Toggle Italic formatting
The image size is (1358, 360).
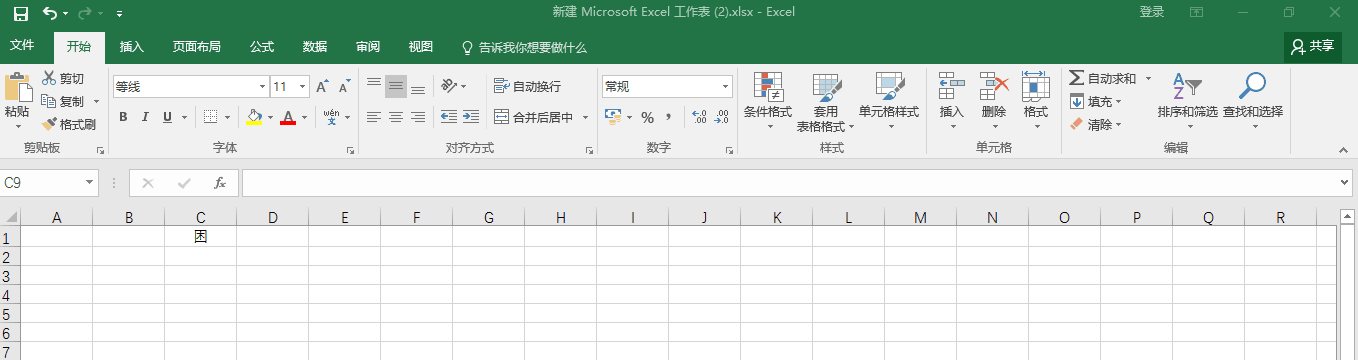(145, 117)
